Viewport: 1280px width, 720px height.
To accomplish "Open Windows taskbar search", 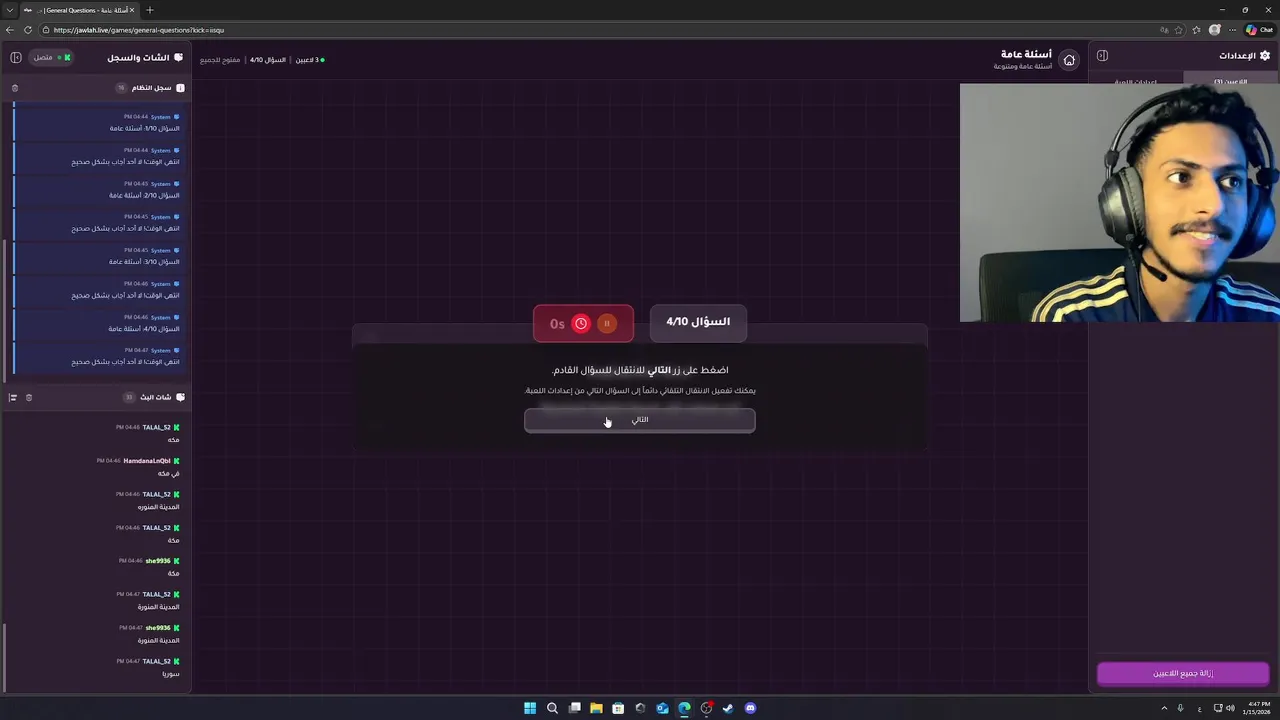I will (x=552, y=708).
